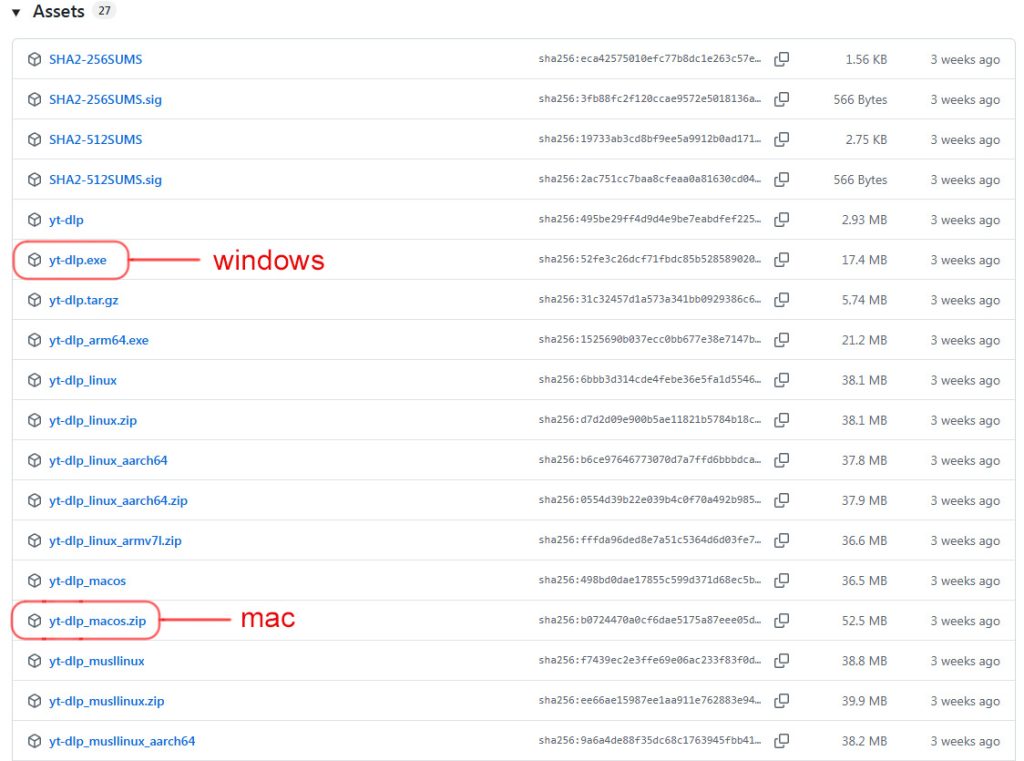Screen dimensions: 1024x761
Task: Download yt-dlp_linux_armv7l.zip
Action: click(x=115, y=540)
